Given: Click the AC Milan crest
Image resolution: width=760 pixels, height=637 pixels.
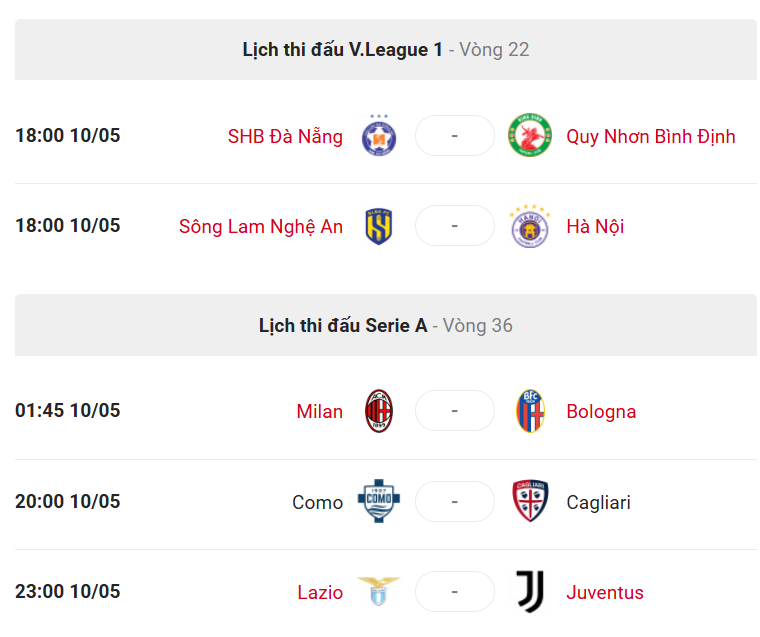Looking at the screenshot, I should (x=379, y=411).
